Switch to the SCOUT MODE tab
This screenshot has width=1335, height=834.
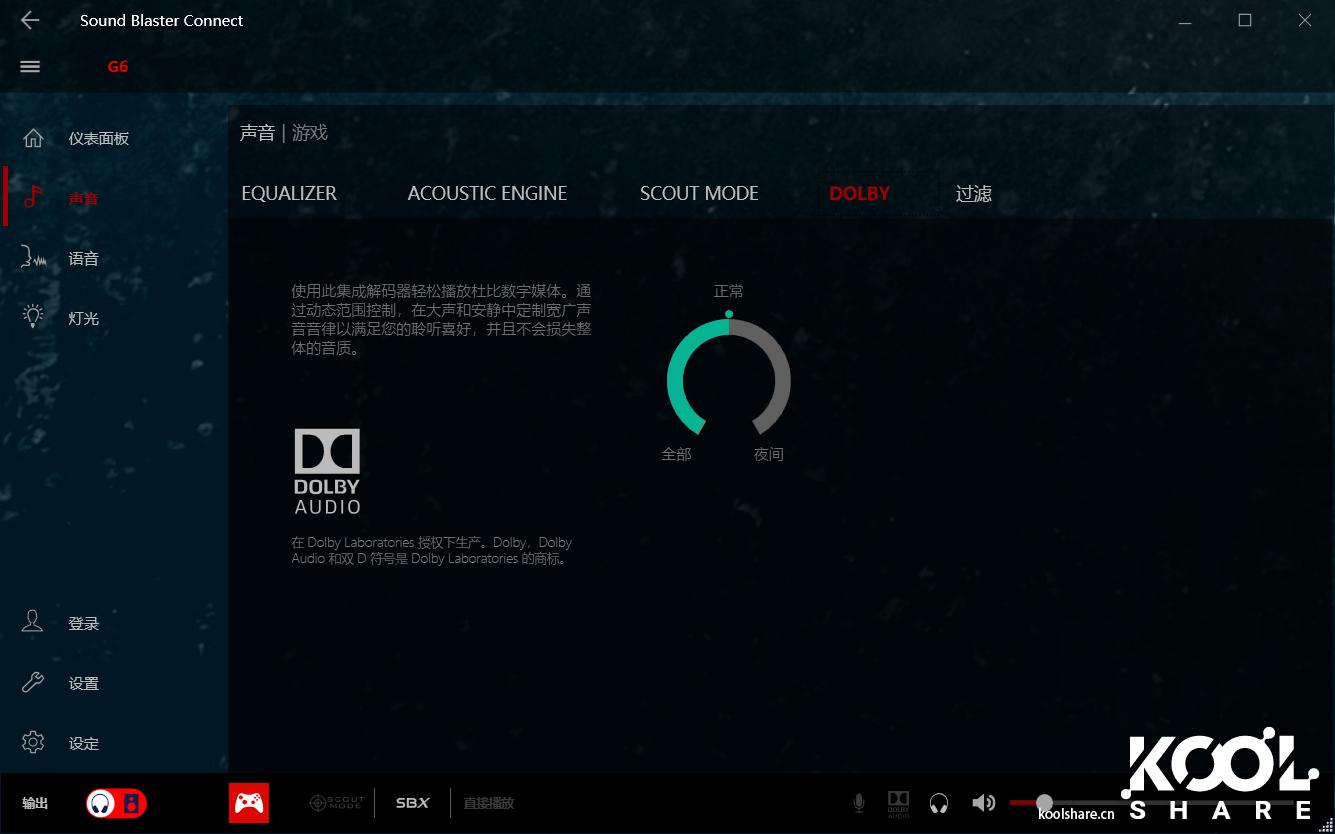pyautogui.click(x=699, y=193)
